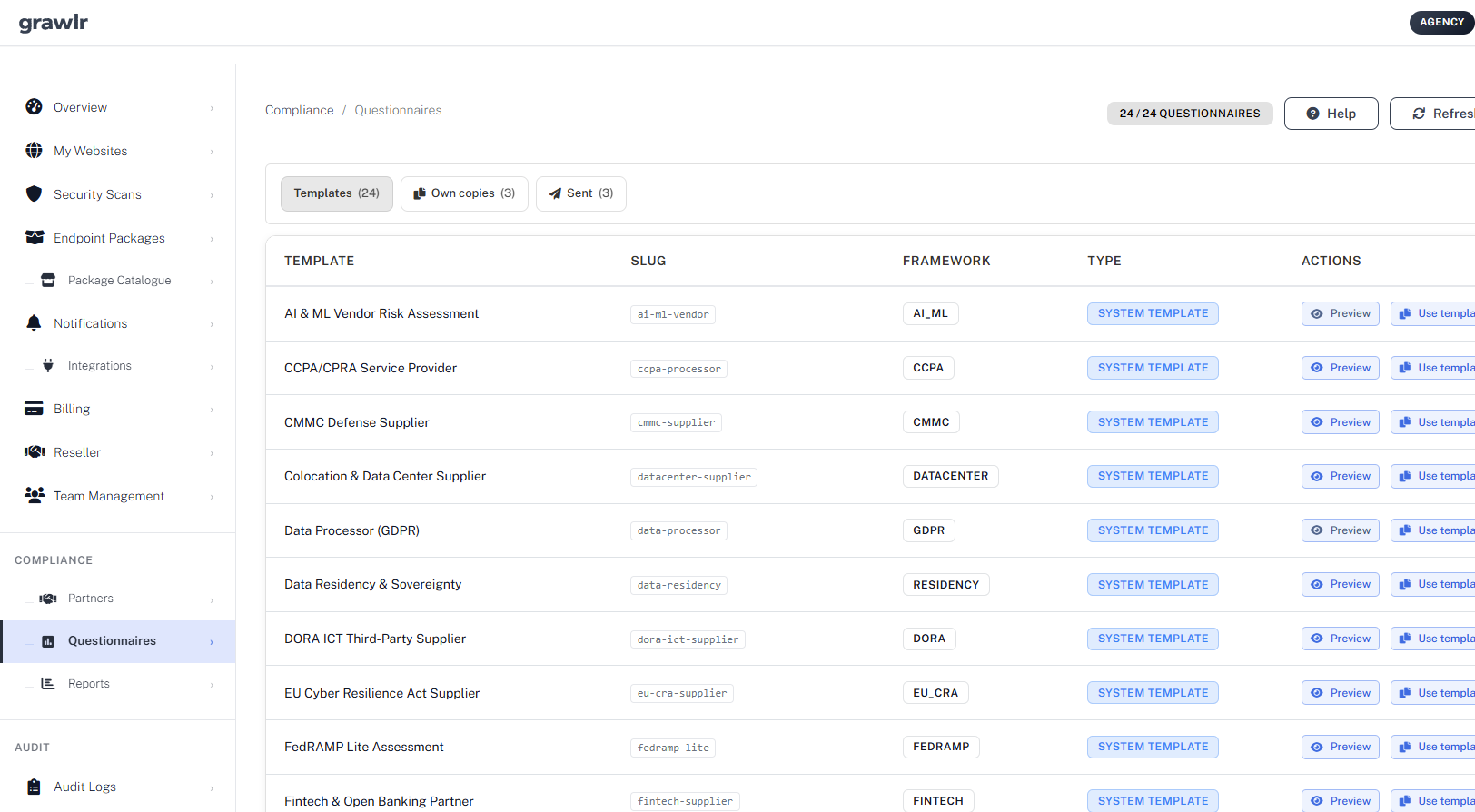Click the 24 / 24 QUESTIONNAIRES counter badge

point(1190,114)
